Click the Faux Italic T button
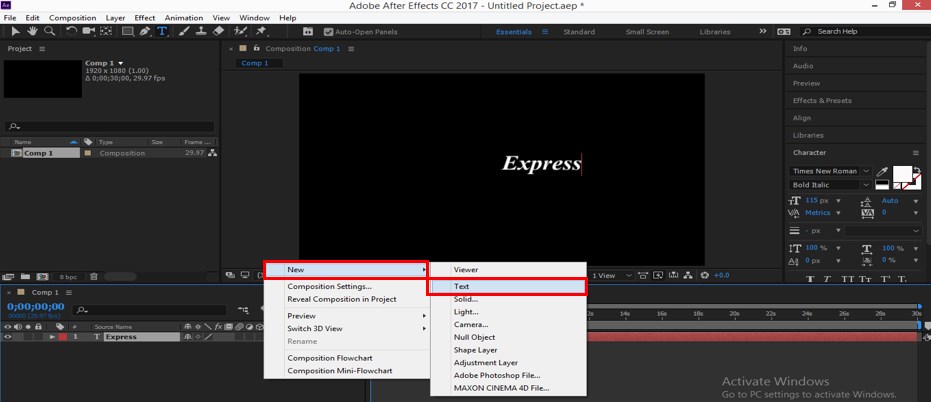Screen dimensions: 931x402 click(x=829, y=278)
